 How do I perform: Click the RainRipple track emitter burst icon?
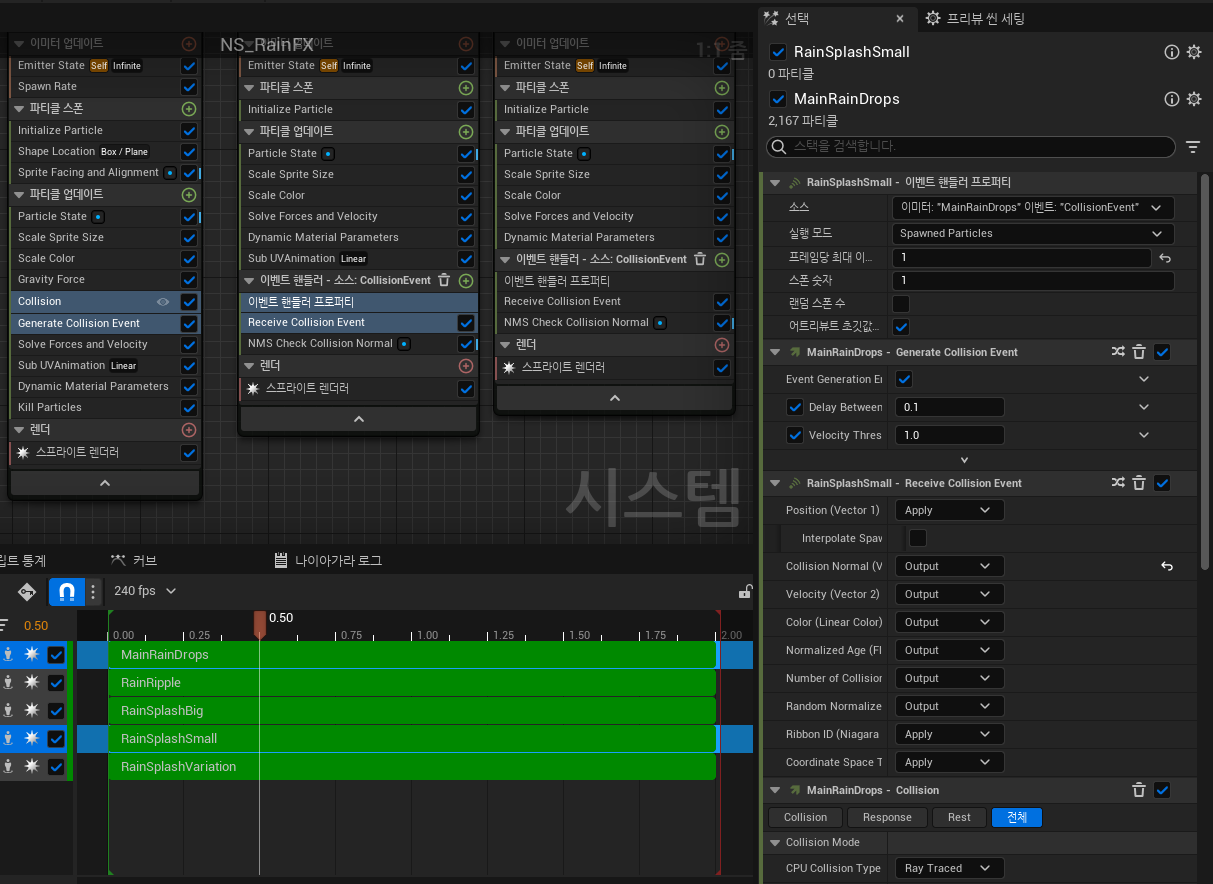[x=32, y=683]
